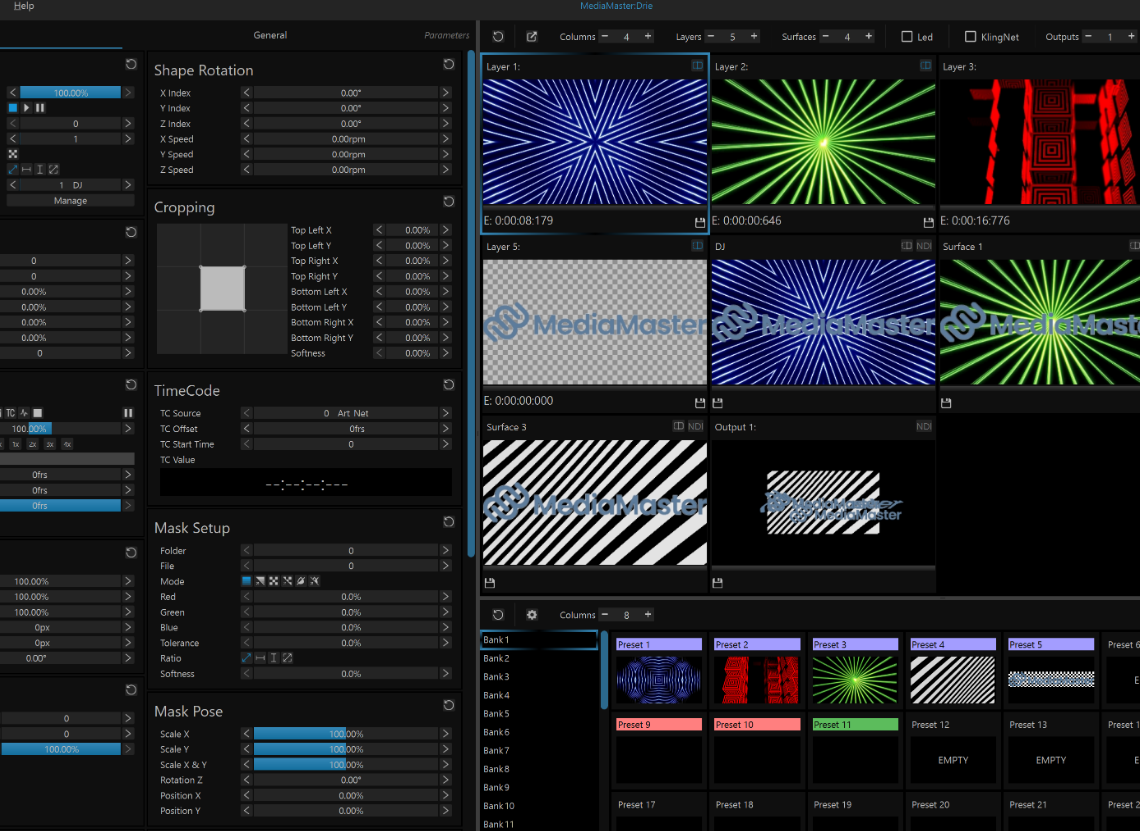Toggle Layer 5 split-view icon
This screenshot has height=831, width=1140.
point(697,246)
